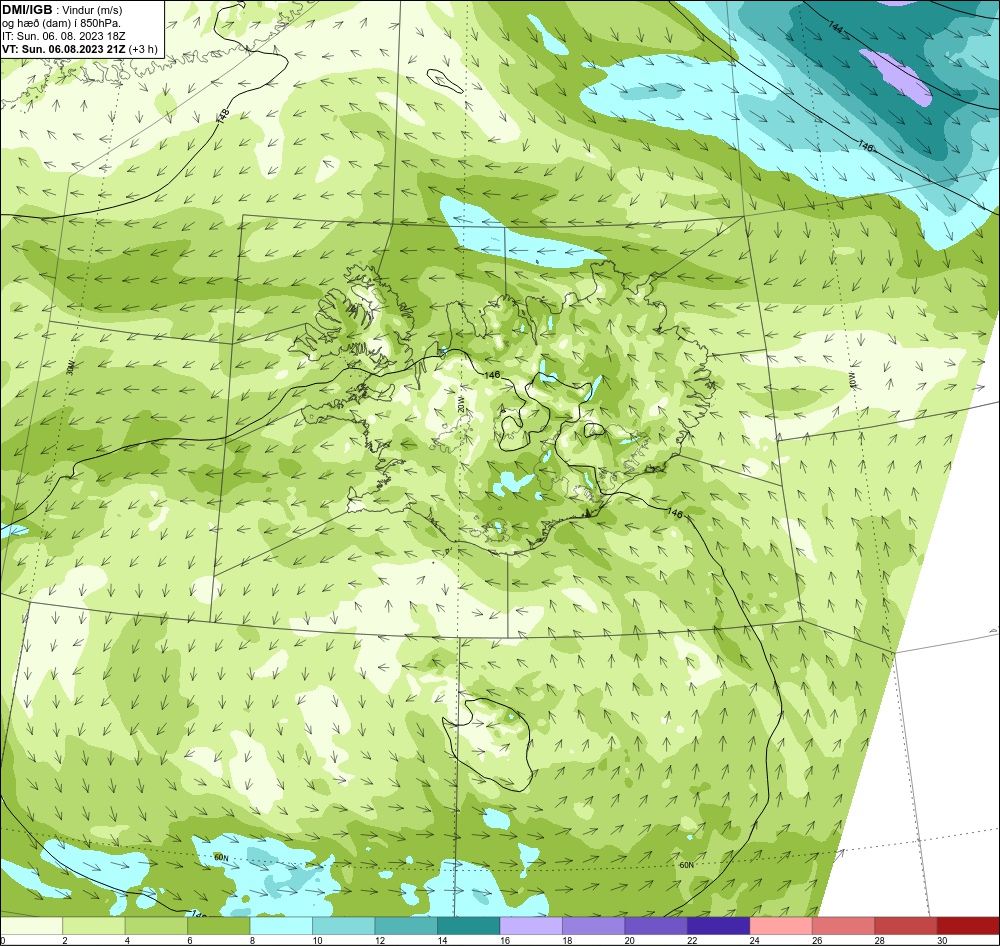Click the 28–30 m/s red legend swatch
This screenshot has width=1000, height=946.
[906, 926]
